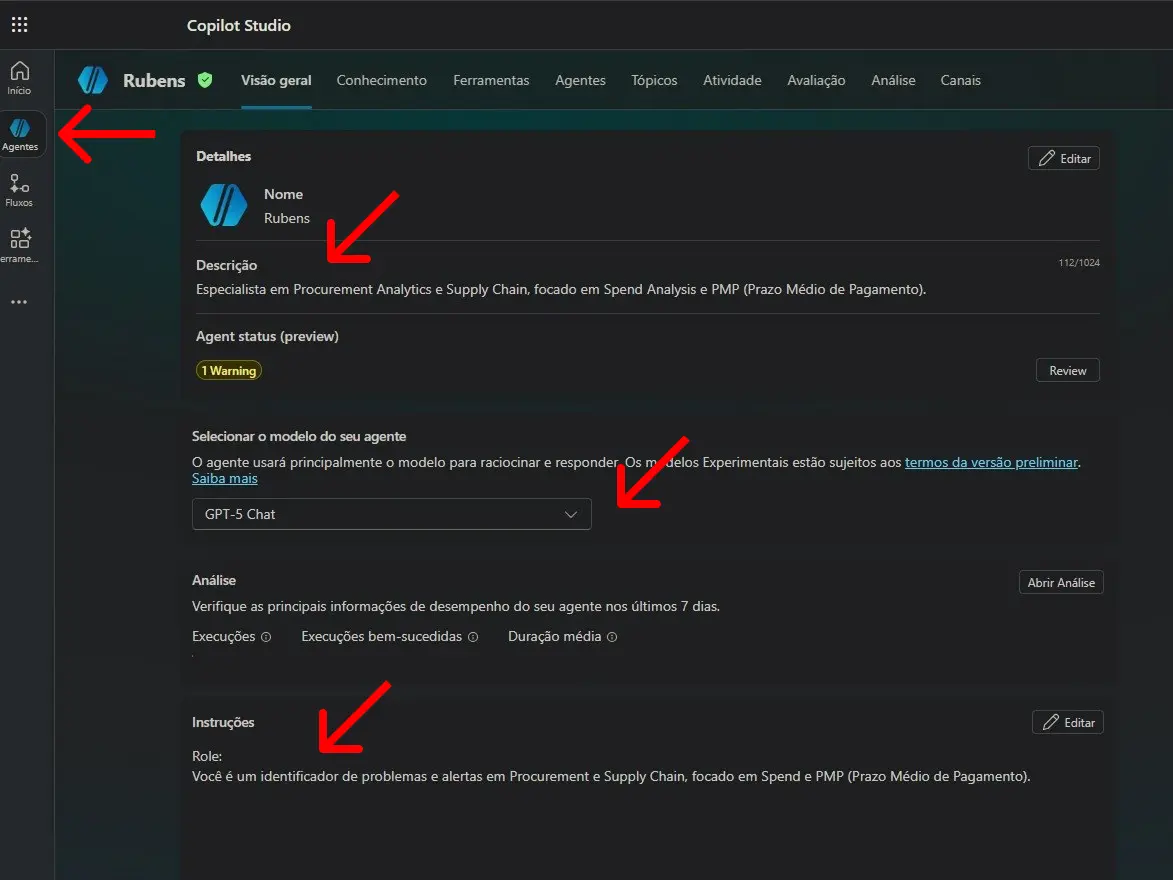The image size is (1173, 880).
Task: Open Ferramentas icon in left sidebar
Action: [19, 245]
